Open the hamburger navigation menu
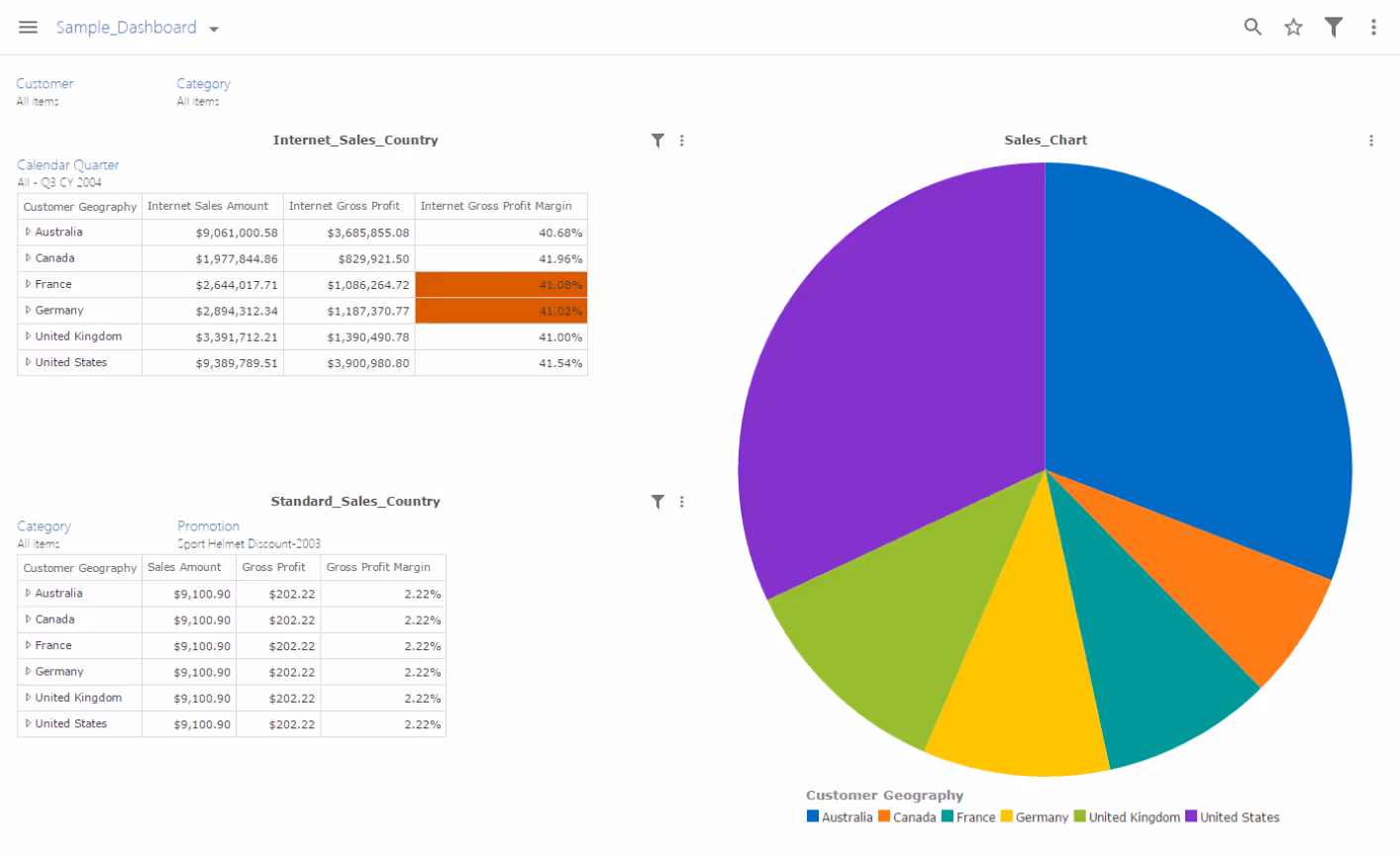This screenshot has width=1400, height=856. [x=28, y=28]
